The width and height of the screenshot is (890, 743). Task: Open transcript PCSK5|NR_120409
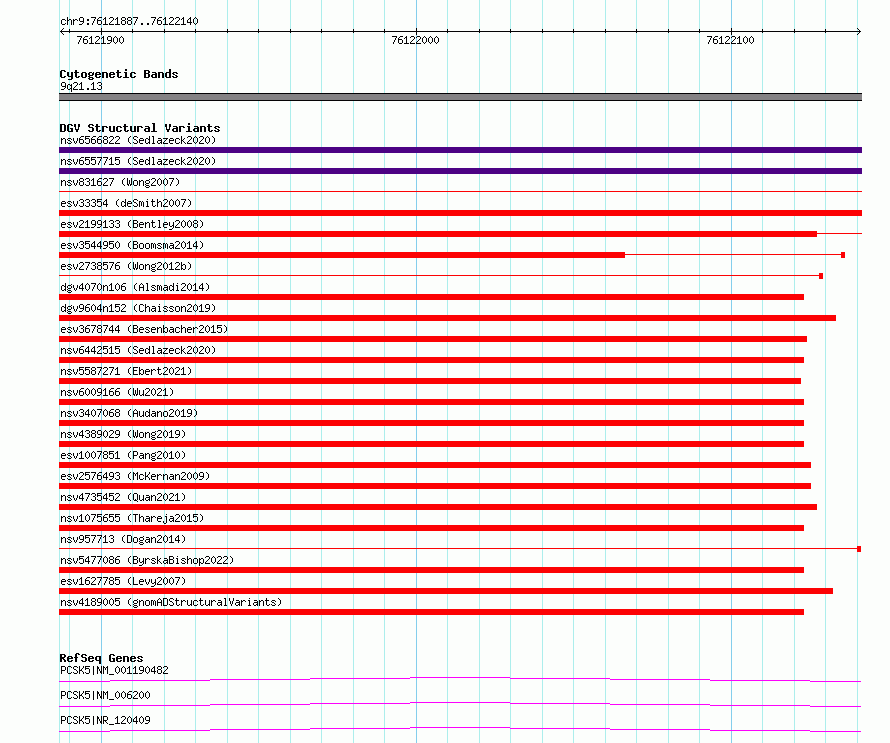click(x=105, y=720)
